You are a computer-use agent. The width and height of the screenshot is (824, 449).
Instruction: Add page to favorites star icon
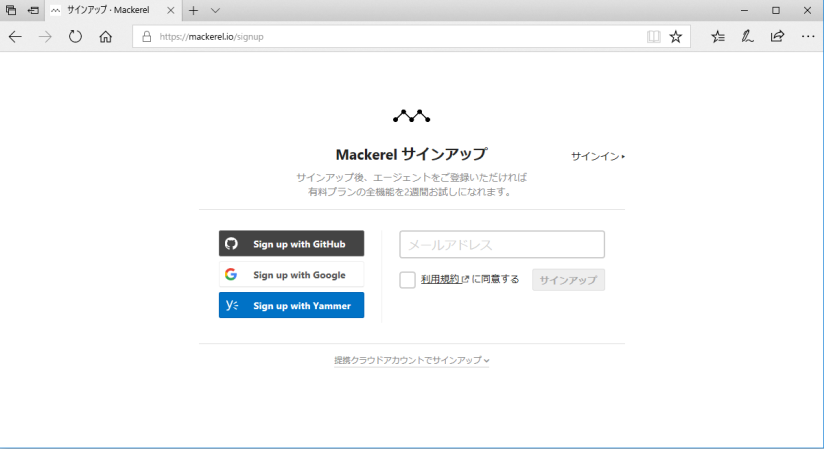[676, 37]
